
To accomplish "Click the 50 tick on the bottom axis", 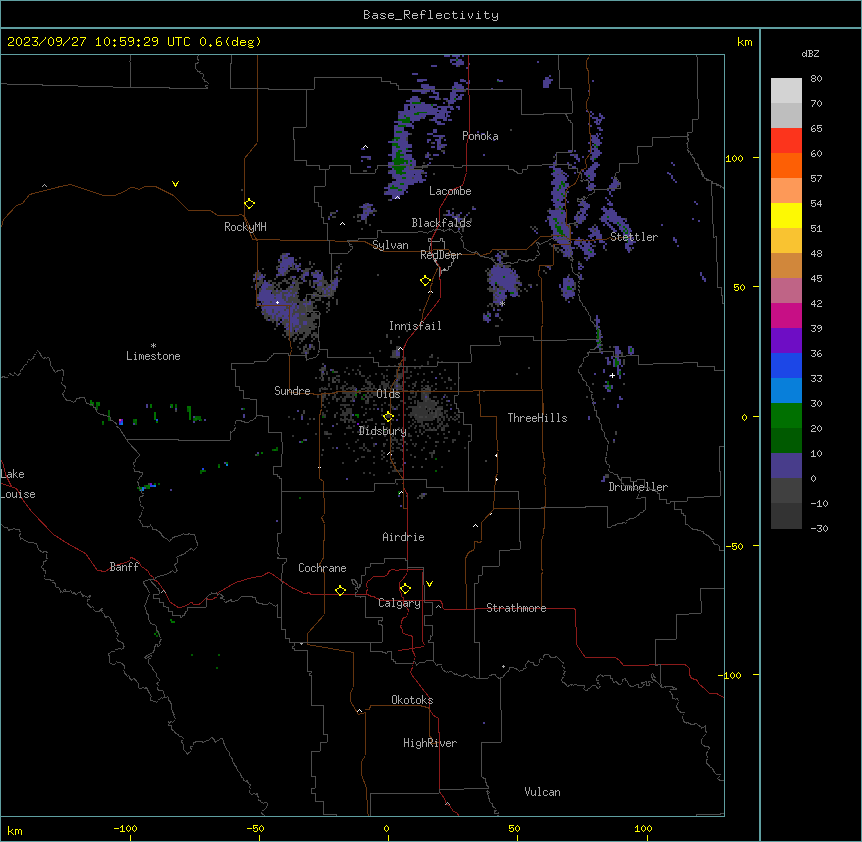I will tap(514, 828).
